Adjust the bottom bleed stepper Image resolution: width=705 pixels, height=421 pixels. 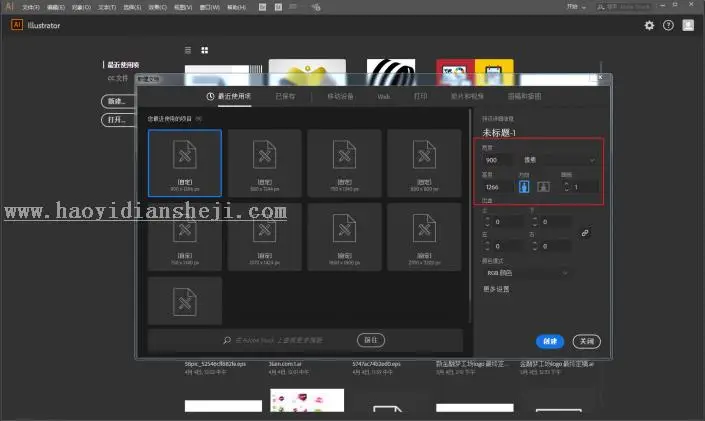(535, 222)
